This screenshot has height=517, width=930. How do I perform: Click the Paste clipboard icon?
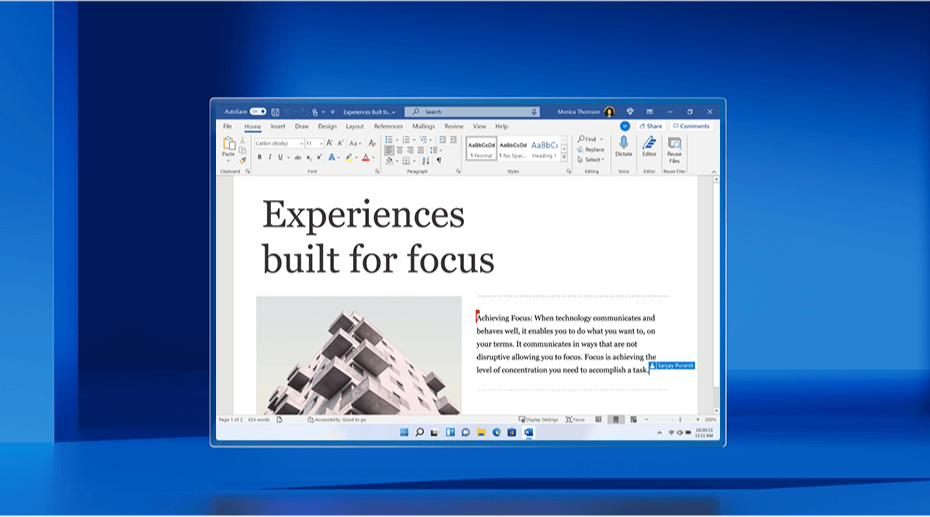coord(228,145)
